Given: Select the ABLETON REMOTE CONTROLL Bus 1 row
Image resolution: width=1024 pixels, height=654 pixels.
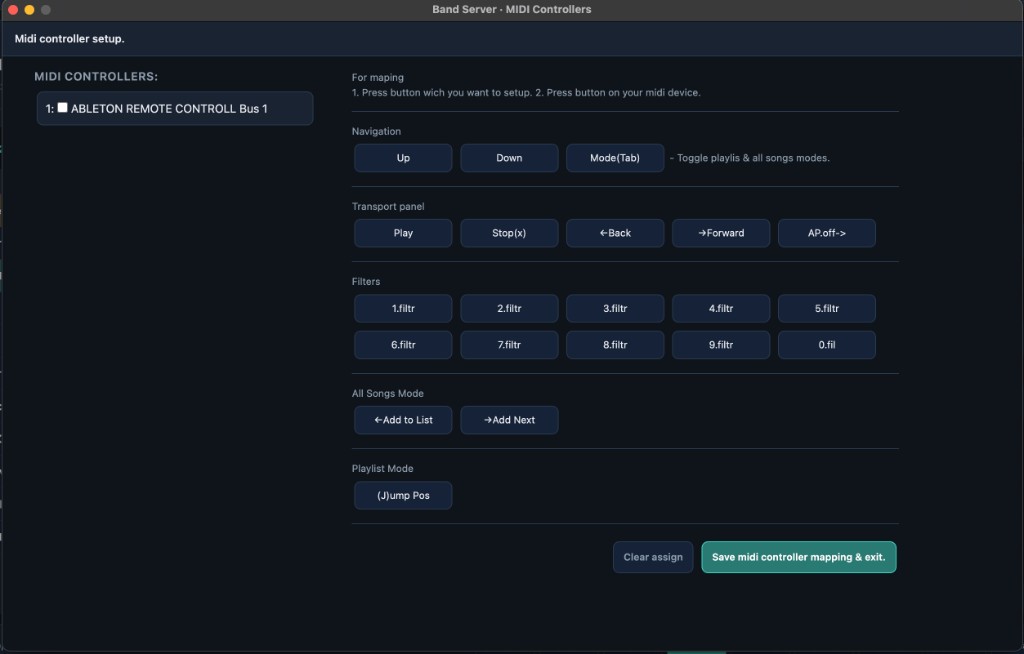Looking at the screenshot, I should coord(174,108).
